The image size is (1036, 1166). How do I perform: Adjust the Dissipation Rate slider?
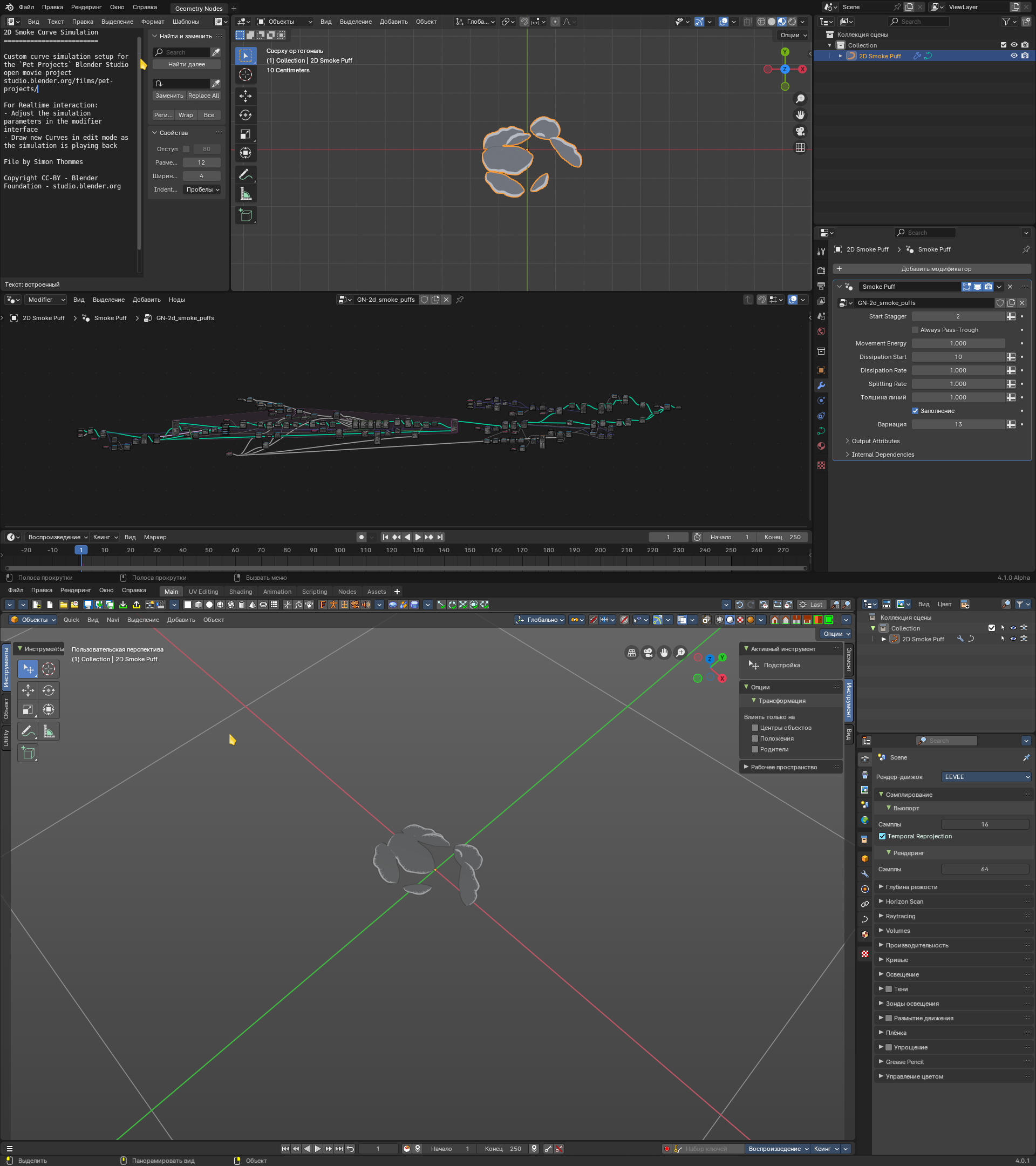click(x=958, y=370)
